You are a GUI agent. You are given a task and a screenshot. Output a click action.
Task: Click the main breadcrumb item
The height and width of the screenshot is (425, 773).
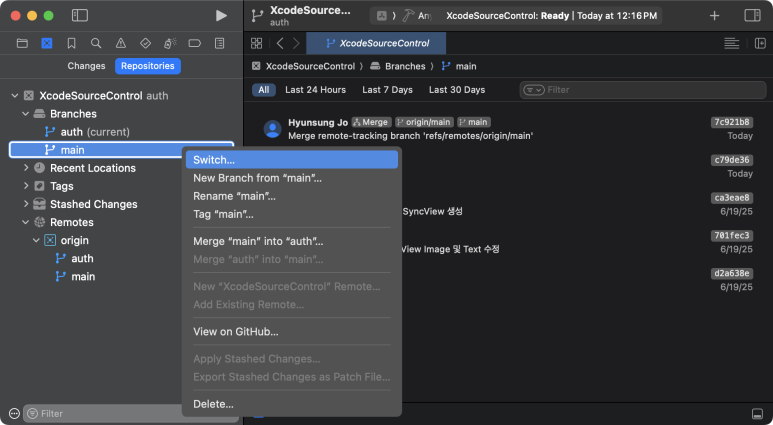pos(459,66)
